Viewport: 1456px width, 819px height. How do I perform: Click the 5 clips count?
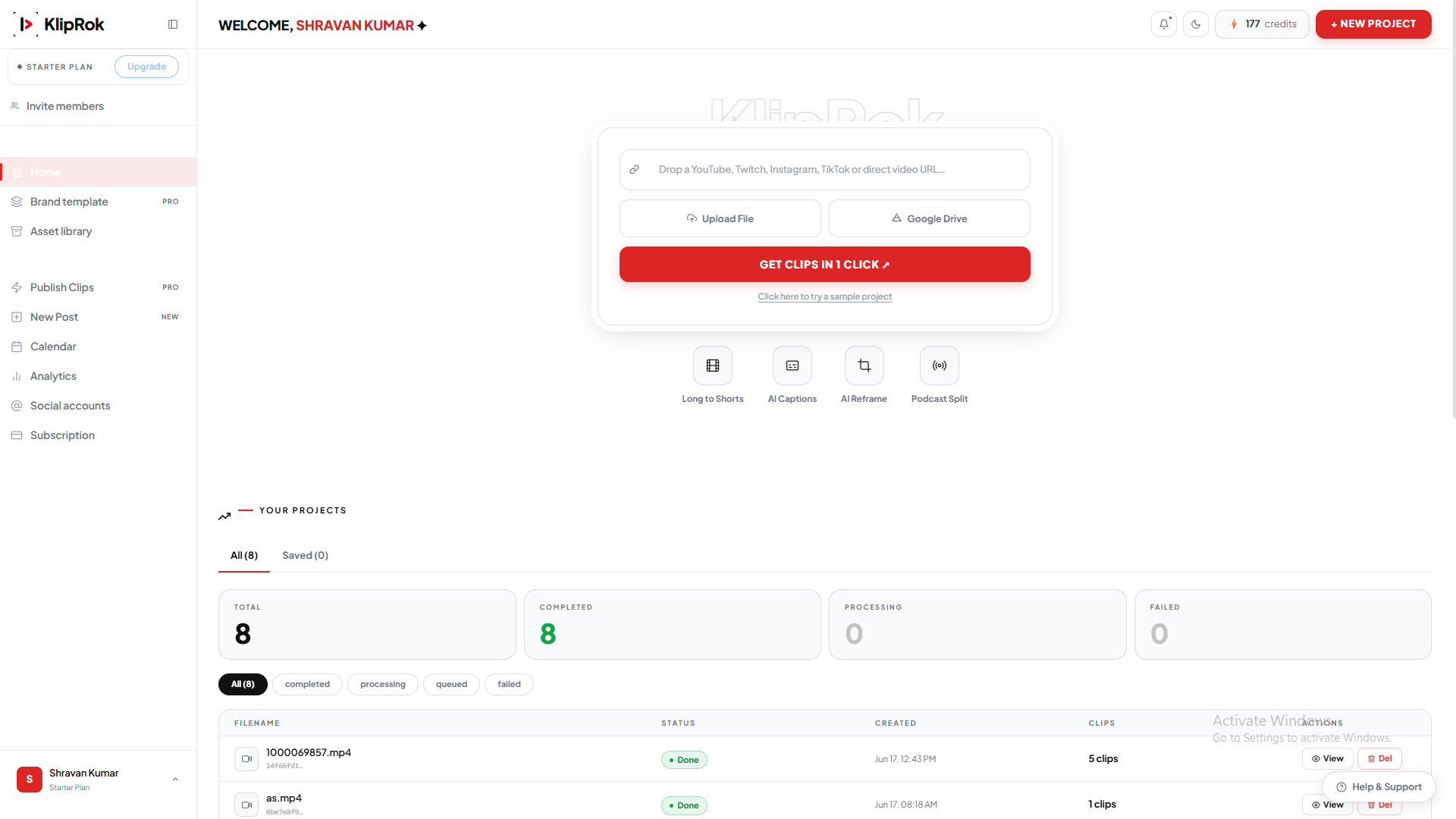click(x=1103, y=759)
